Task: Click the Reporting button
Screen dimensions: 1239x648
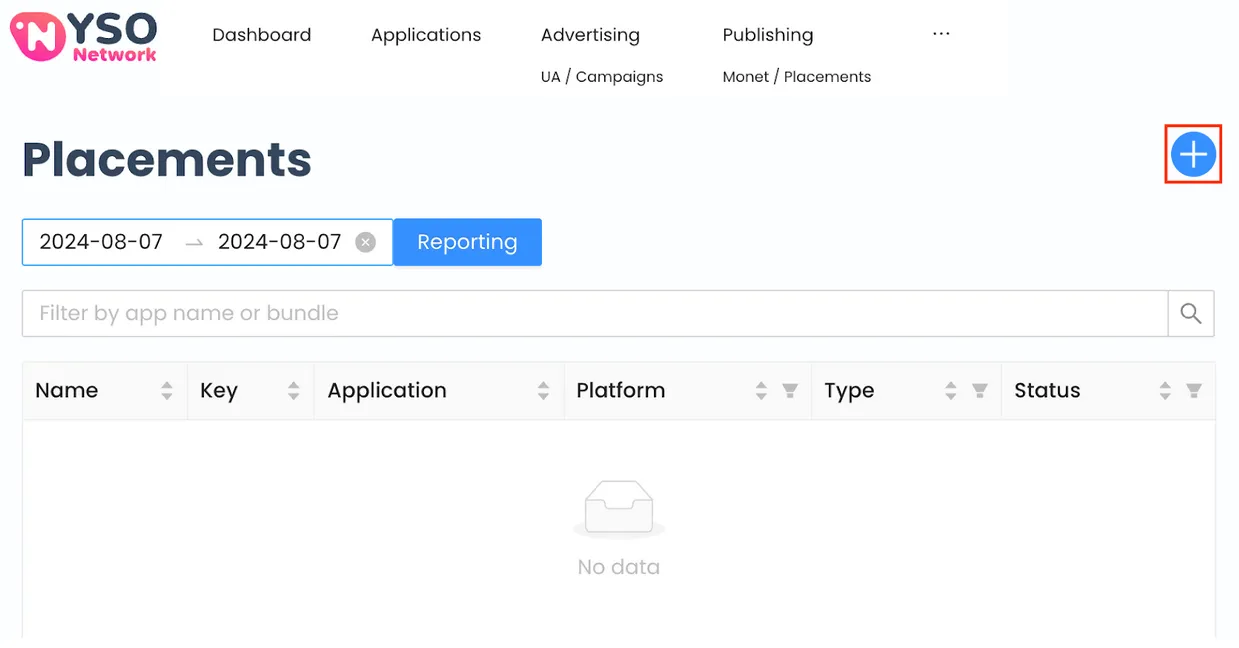Action: pyautogui.click(x=467, y=241)
